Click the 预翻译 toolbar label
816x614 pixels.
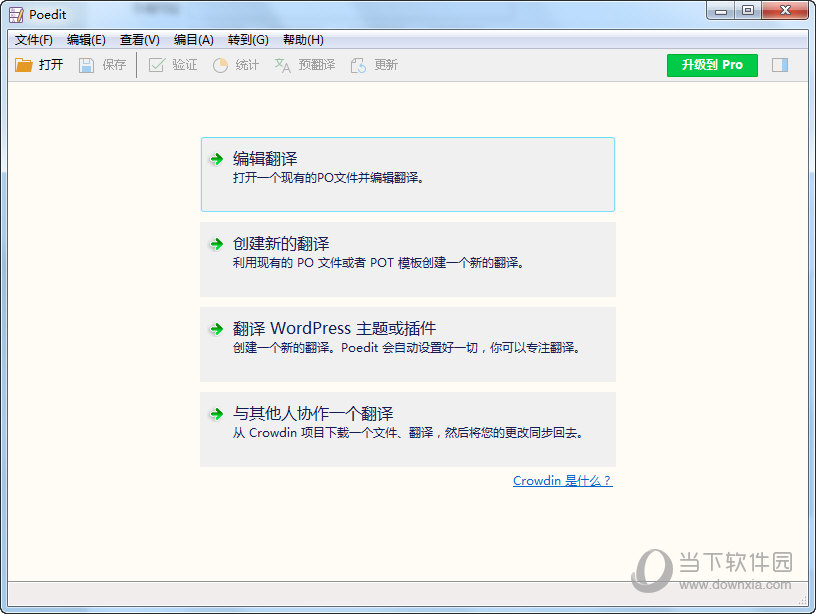pos(317,65)
